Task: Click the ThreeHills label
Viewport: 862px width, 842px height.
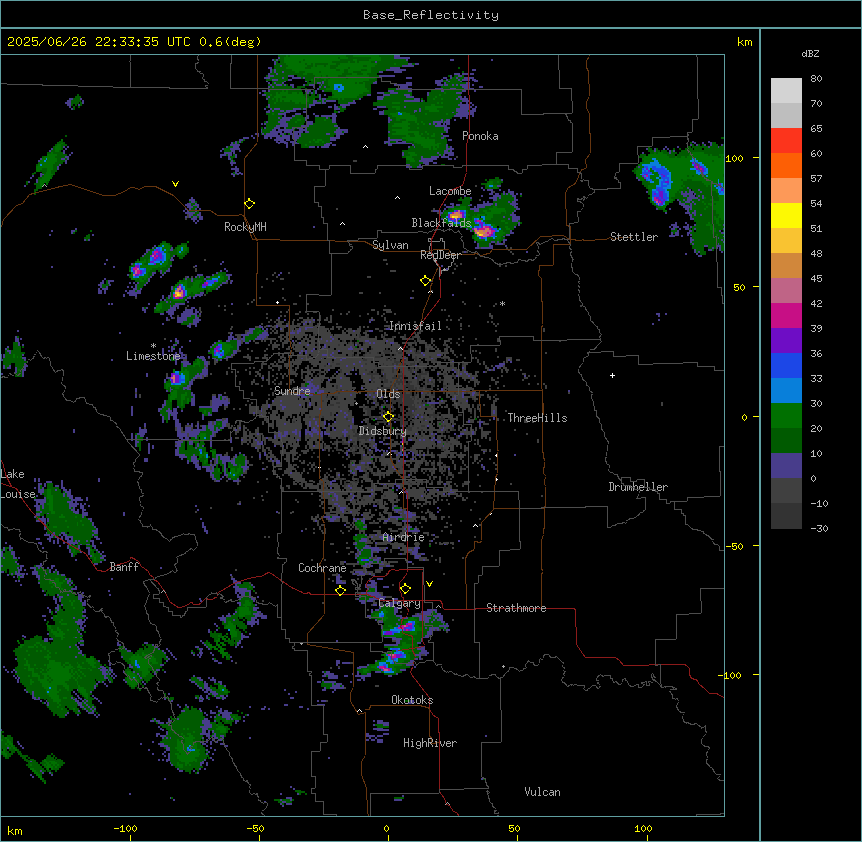Action: coord(537,418)
